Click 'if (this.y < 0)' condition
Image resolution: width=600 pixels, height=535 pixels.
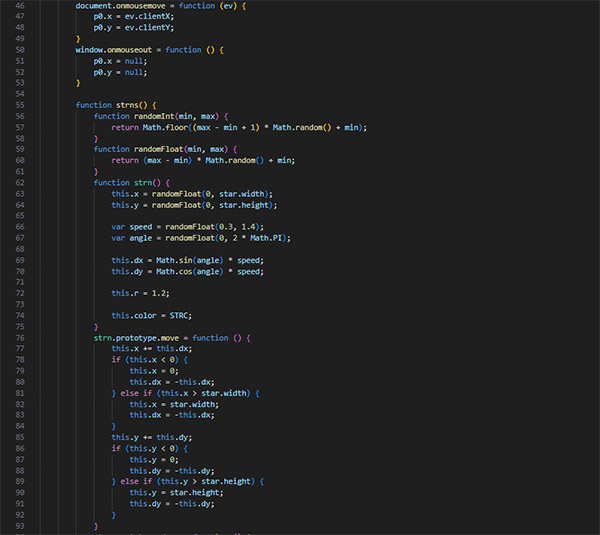point(145,449)
